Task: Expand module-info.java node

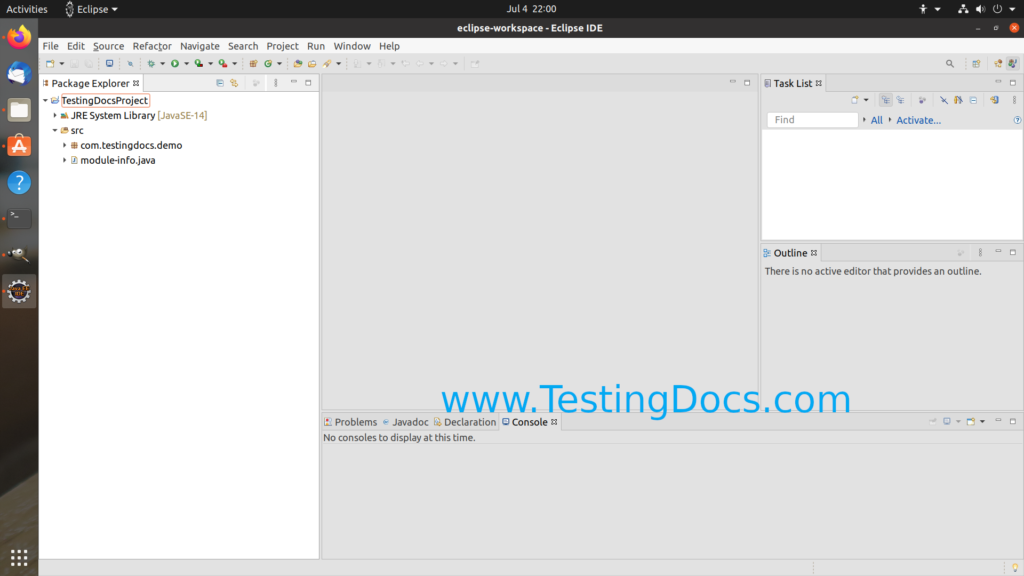Action: pos(64,160)
